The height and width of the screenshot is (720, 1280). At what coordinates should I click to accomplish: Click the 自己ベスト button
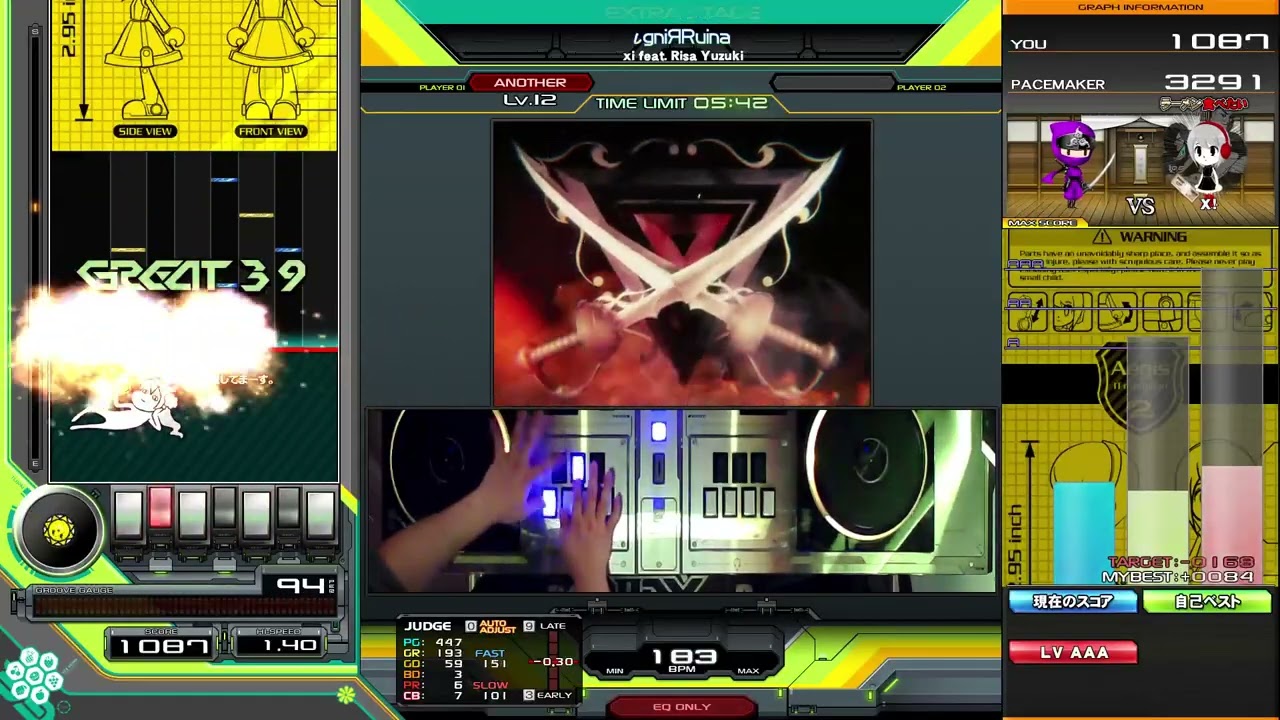1207,602
